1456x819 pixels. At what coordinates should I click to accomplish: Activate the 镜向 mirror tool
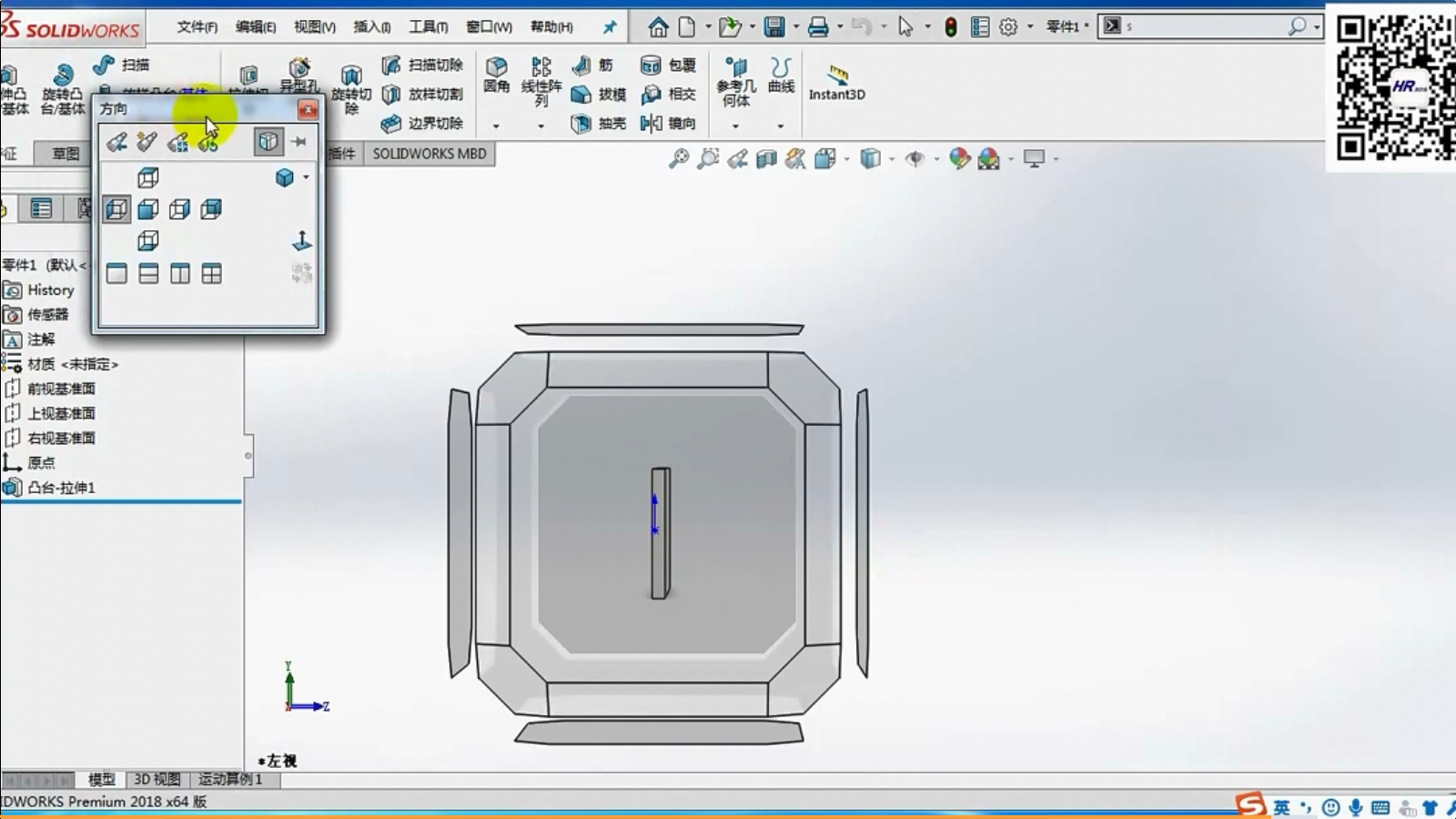click(668, 123)
